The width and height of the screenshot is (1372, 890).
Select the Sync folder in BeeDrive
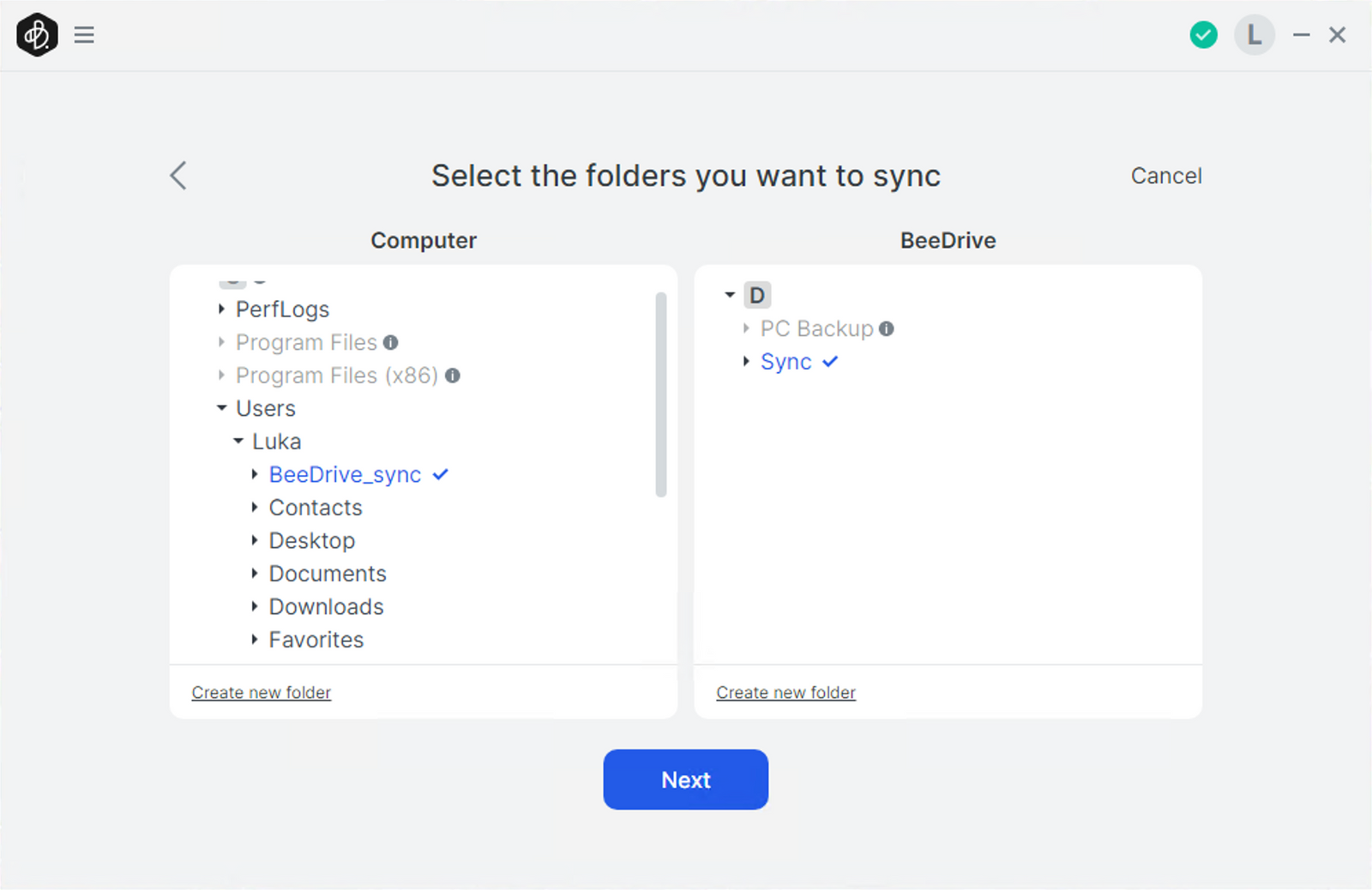(x=786, y=362)
